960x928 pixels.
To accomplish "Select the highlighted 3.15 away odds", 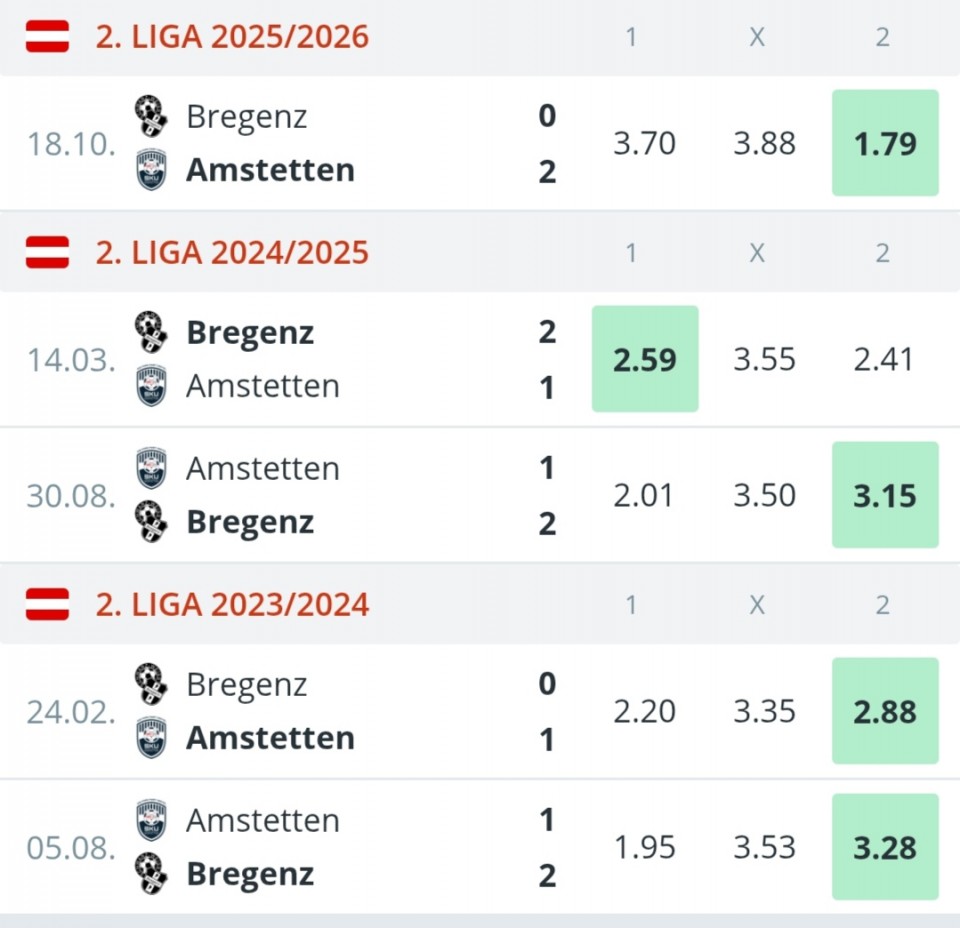I will 885,495.
